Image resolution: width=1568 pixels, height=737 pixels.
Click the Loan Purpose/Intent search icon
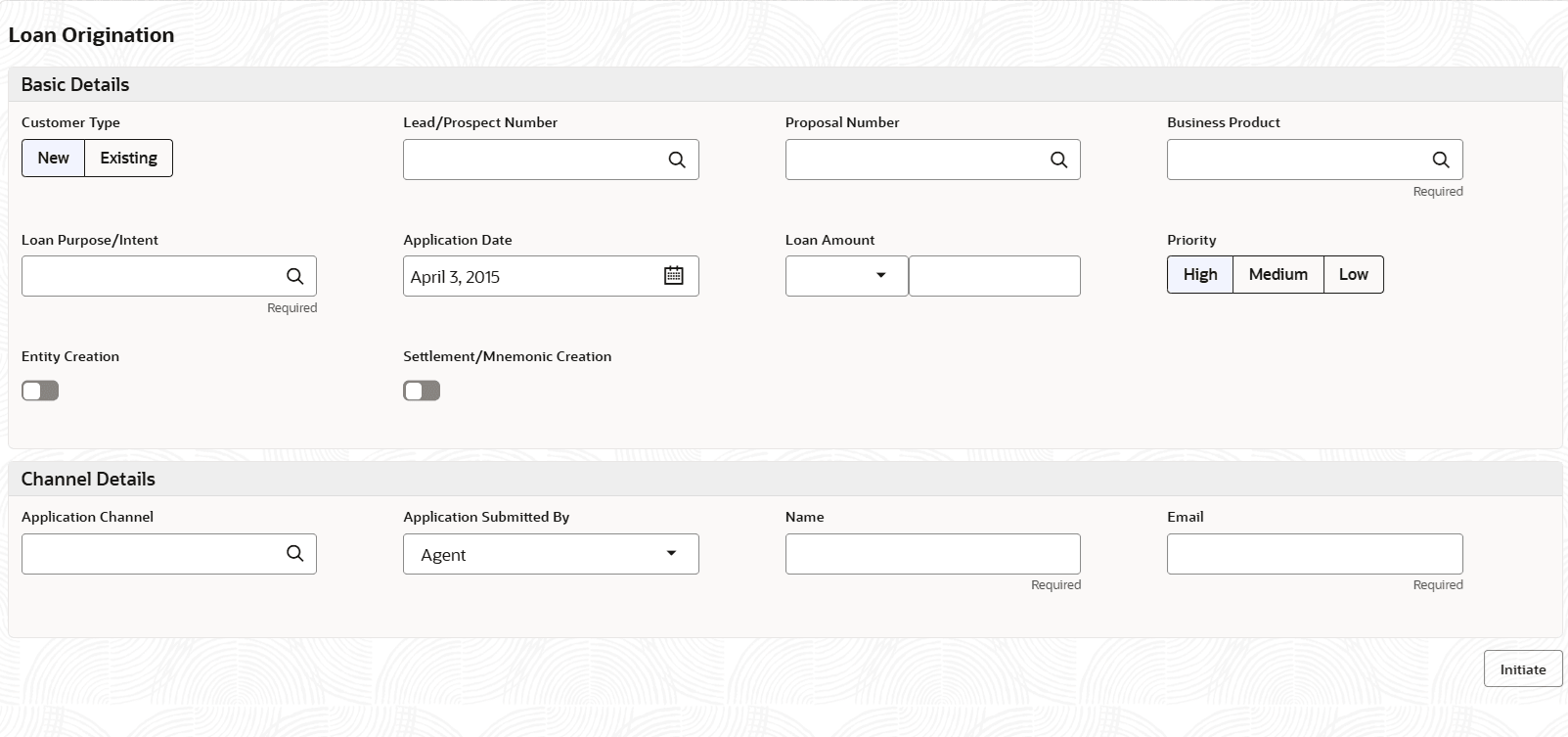coord(294,276)
